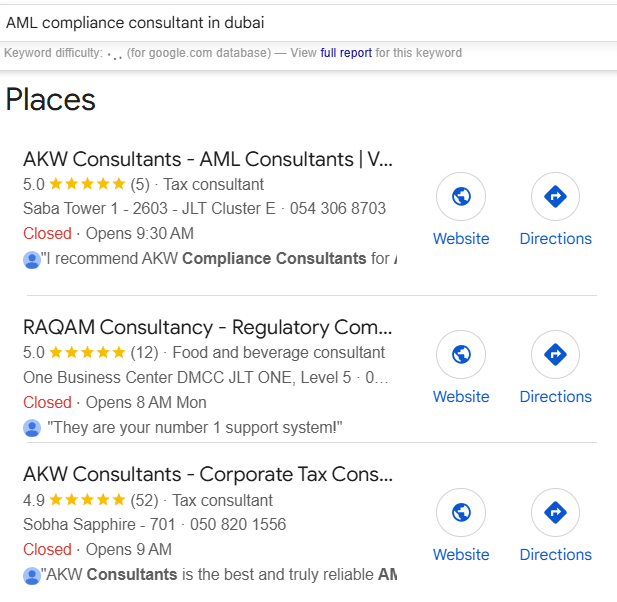The image size is (617, 602).
Task: Open RAQAM Consultancy - Regulatory listing title
Action: pyautogui.click(x=207, y=327)
